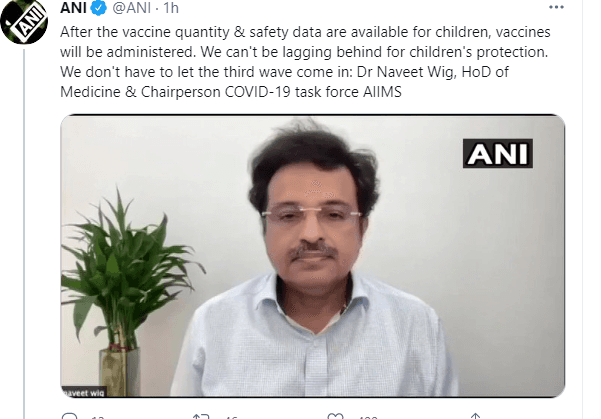Open the three-dot more options menu
The image size is (601, 419).
[556, 7]
